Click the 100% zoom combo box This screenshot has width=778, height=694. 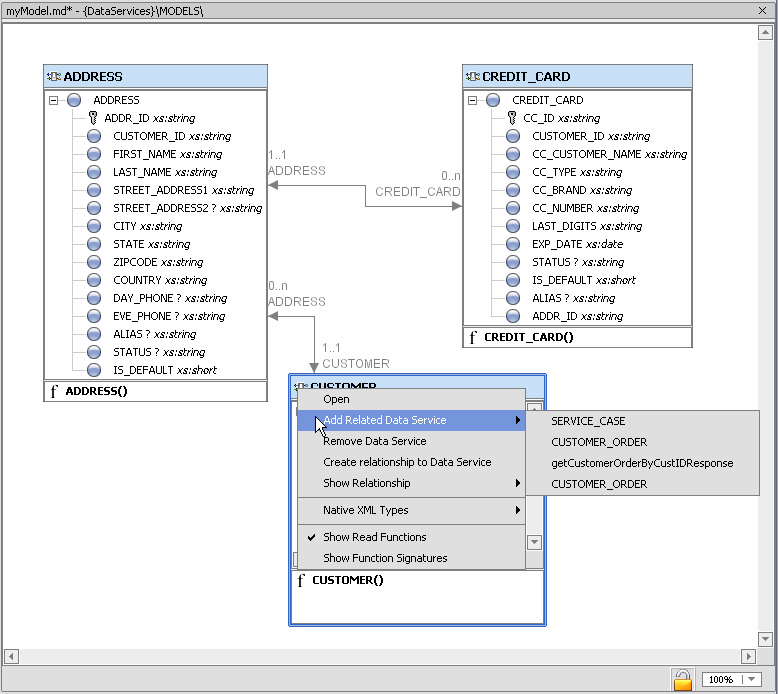pyautogui.click(x=731, y=679)
